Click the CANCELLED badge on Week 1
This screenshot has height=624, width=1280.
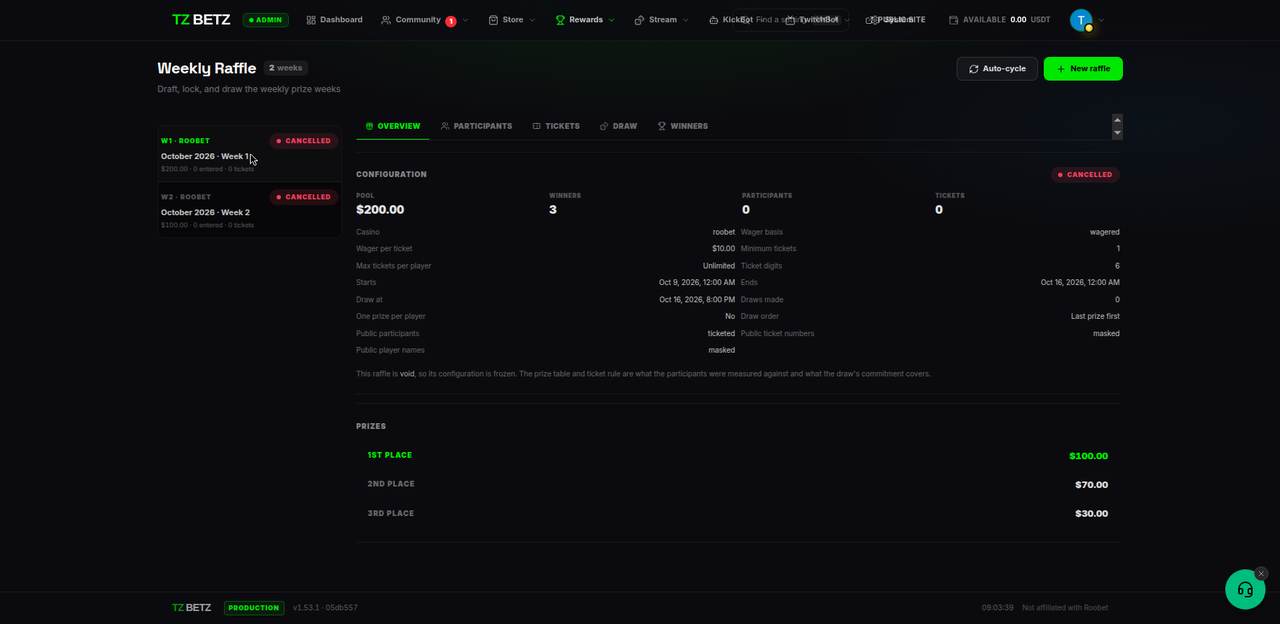point(304,141)
